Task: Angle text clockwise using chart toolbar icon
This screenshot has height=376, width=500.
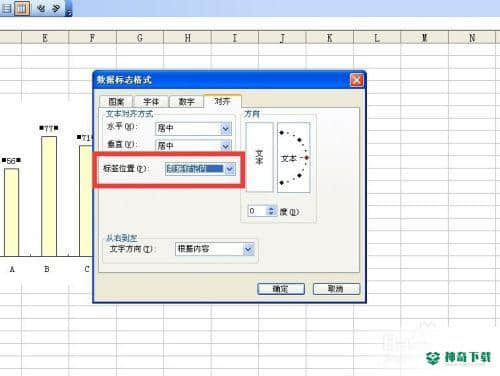Action: [41, 8]
